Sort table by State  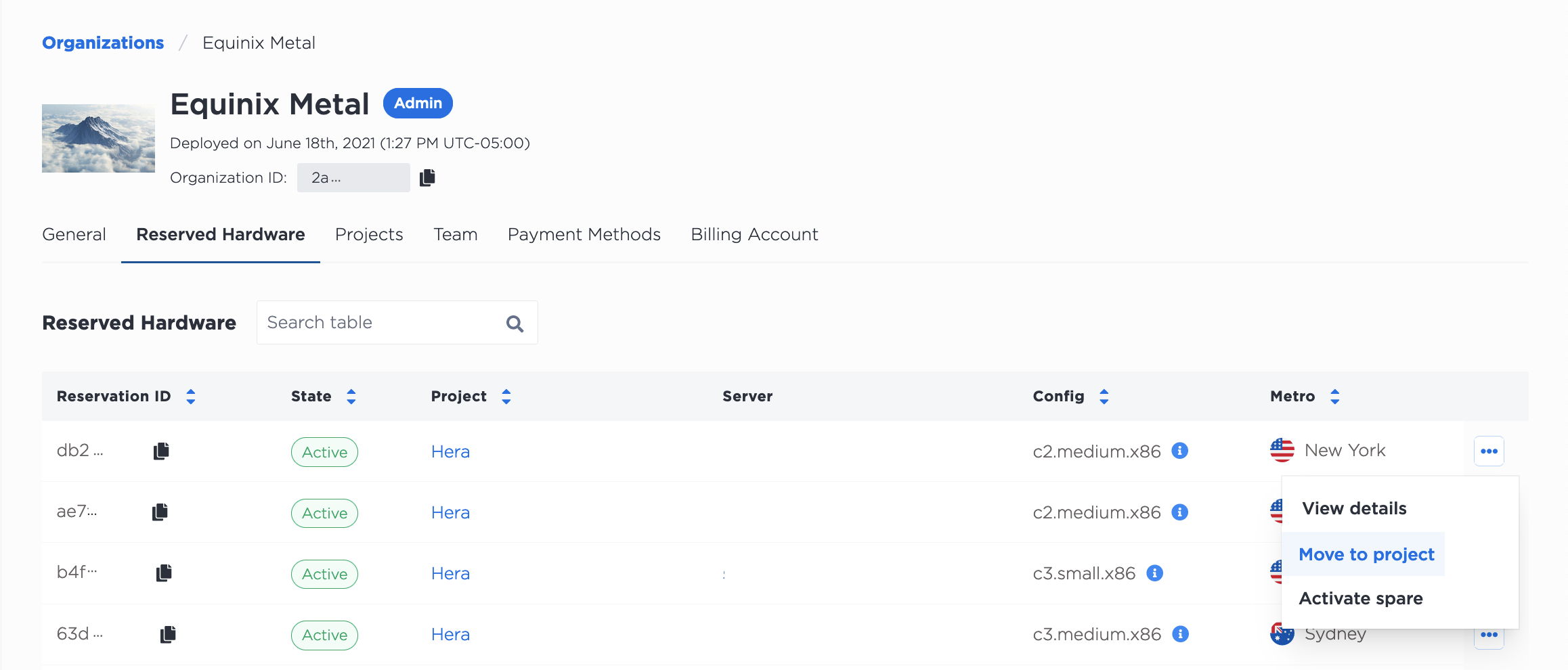pyautogui.click(x=351, y=397)
